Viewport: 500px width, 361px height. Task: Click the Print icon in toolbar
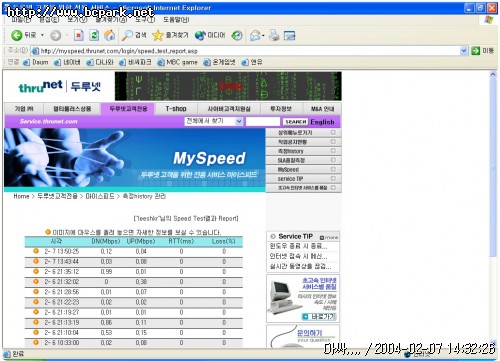pos(274,35)
